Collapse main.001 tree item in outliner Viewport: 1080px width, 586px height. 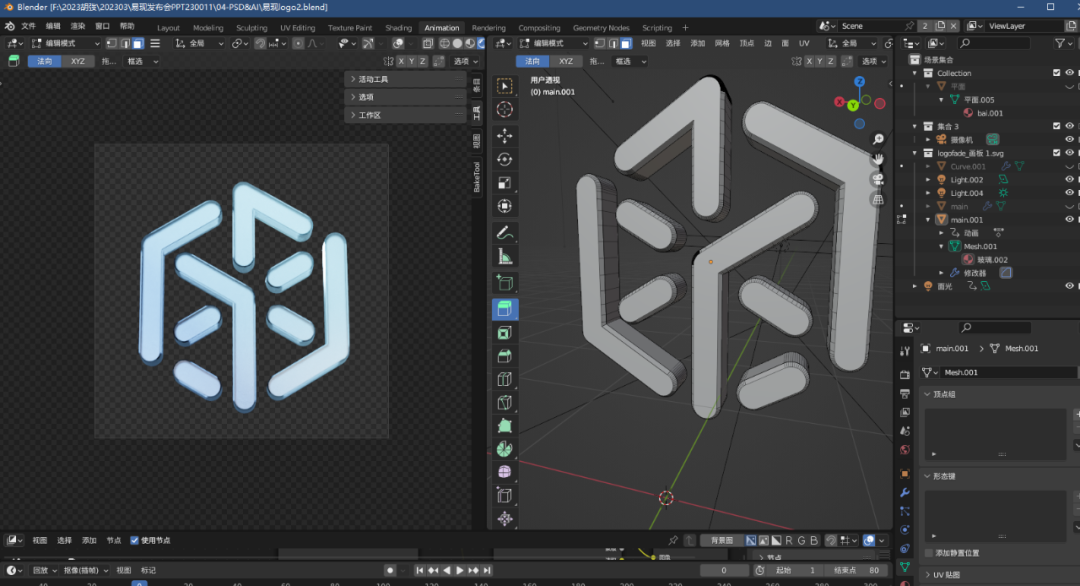click(928, 220)
